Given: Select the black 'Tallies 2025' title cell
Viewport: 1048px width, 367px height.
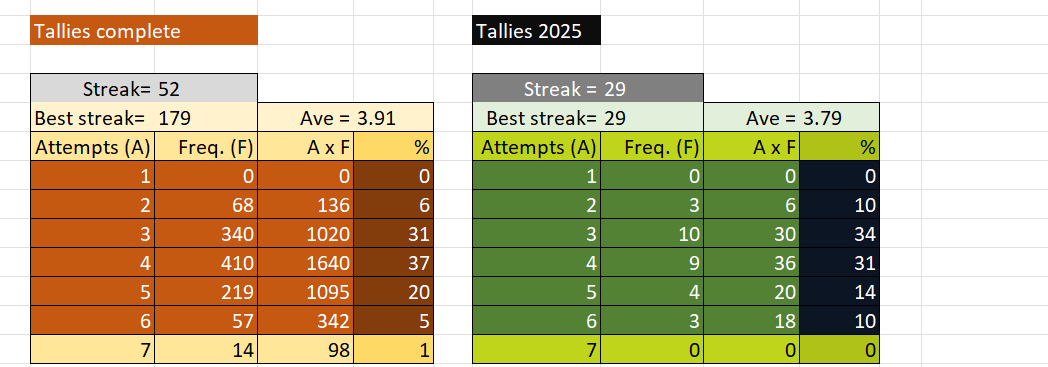Looking at the screenshot, I should coord(537,31).
